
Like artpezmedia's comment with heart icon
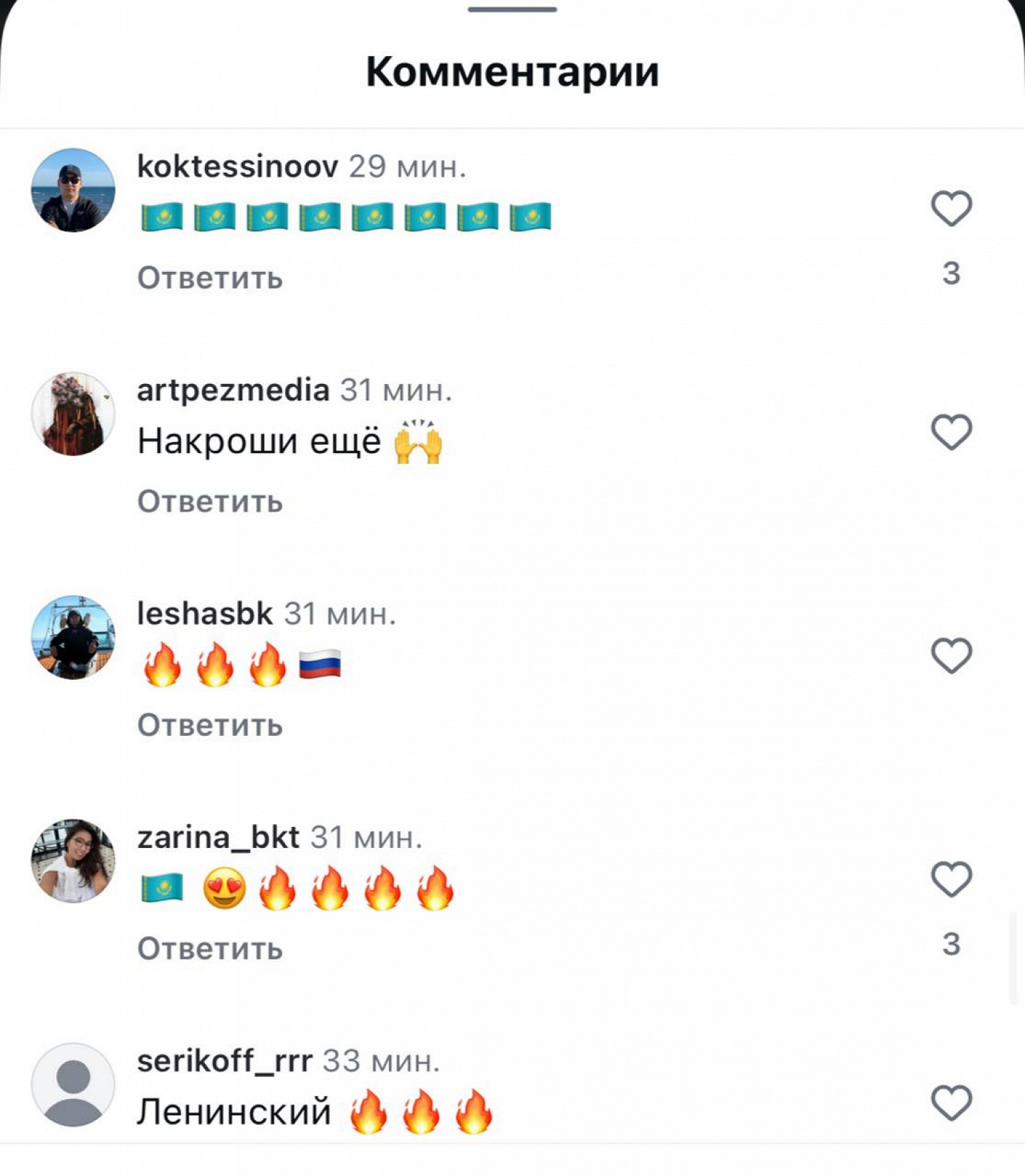[951, 432]
